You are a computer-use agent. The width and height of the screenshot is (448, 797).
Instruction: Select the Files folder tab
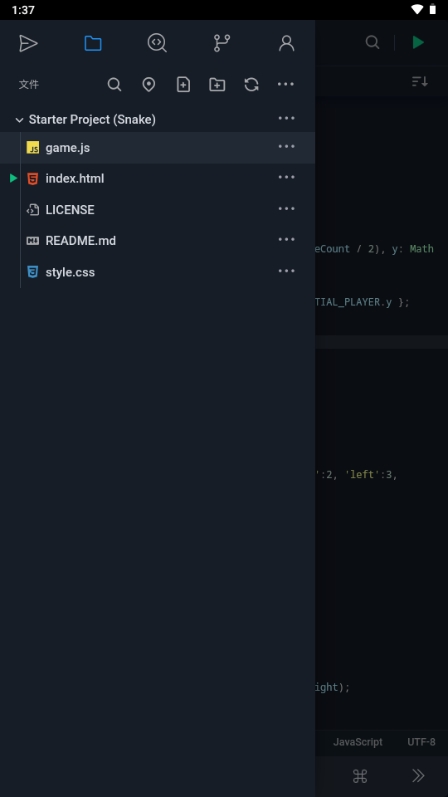[x=93, y=43]
